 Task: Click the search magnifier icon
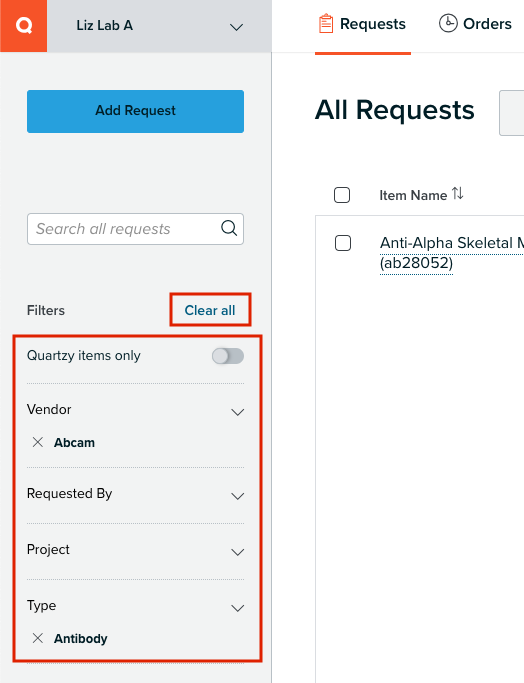click(x=229, y=228)
